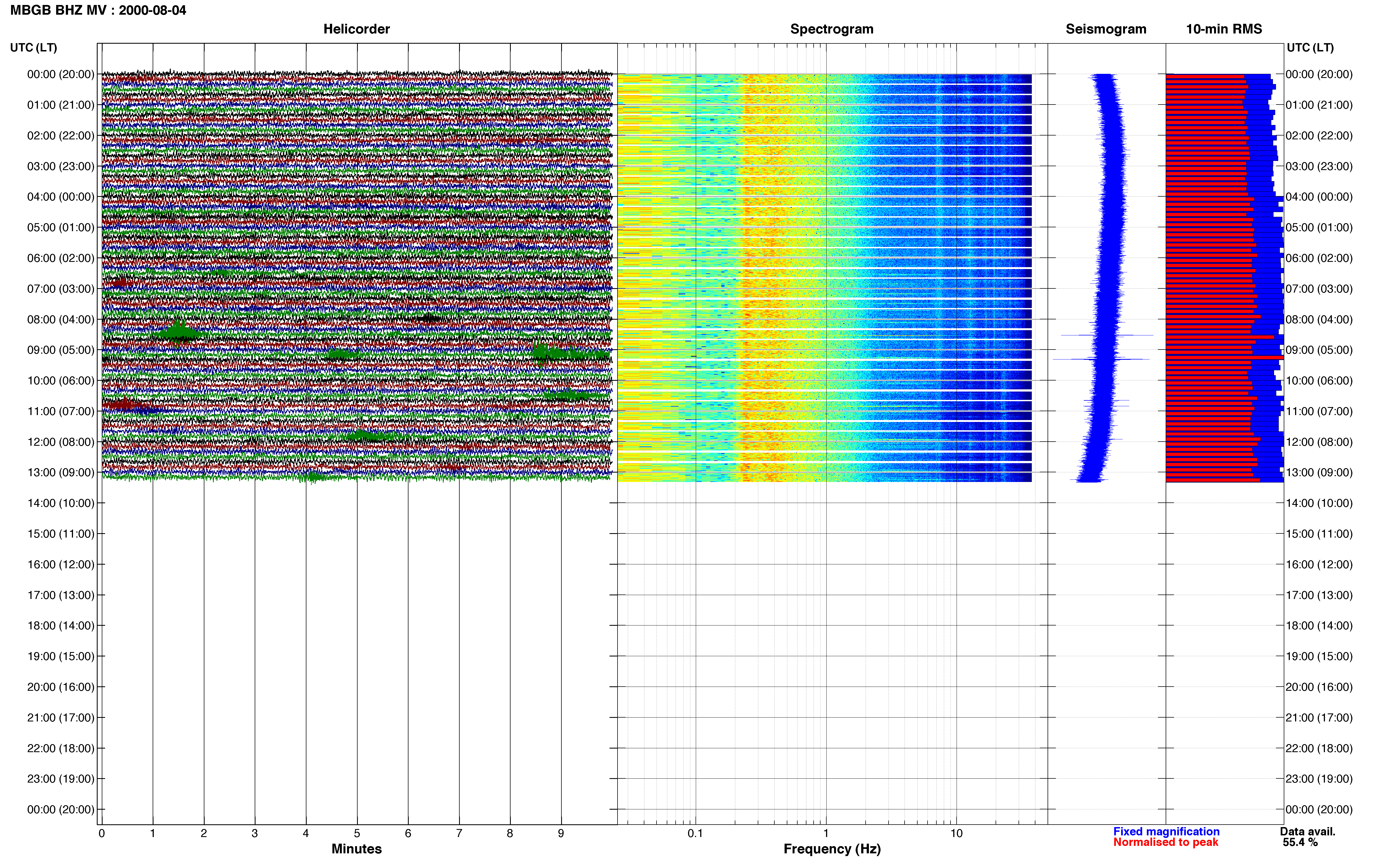
Task: Click the Minutes axis tick label "3"
Action: pos(255,833)
